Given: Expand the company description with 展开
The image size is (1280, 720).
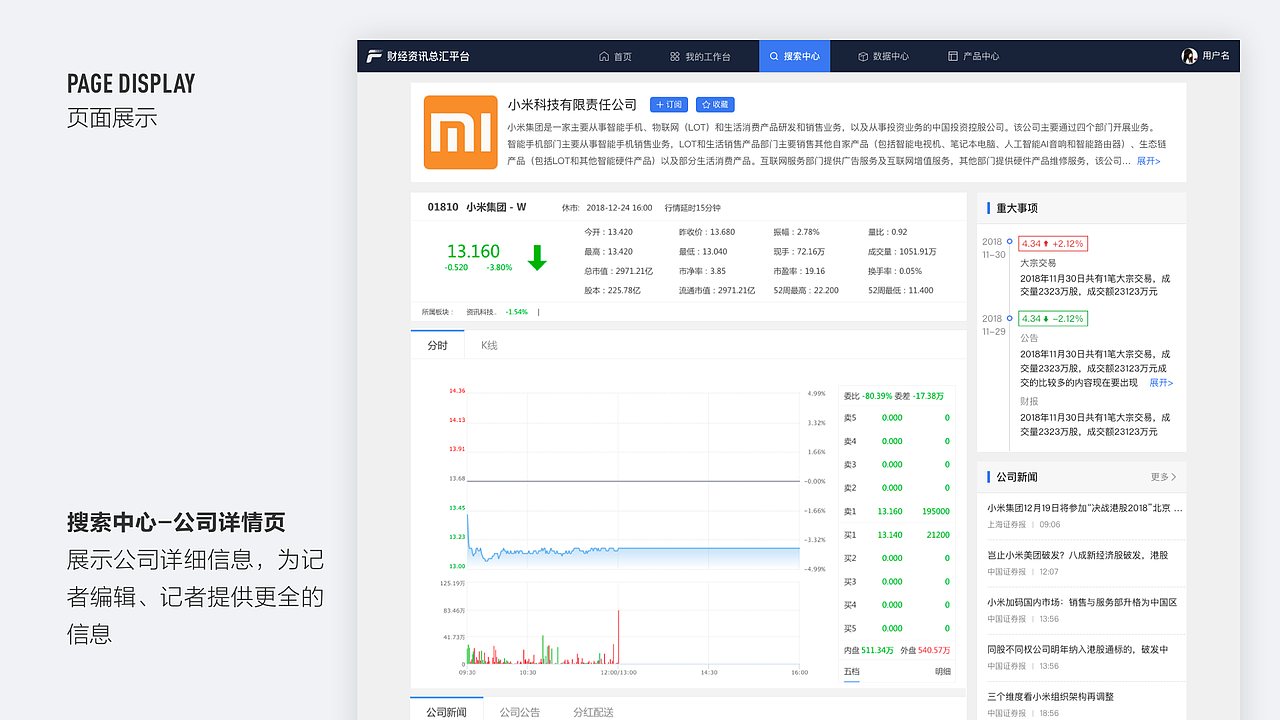Looking at the screenshot, I should click(x=1148, y=161).
